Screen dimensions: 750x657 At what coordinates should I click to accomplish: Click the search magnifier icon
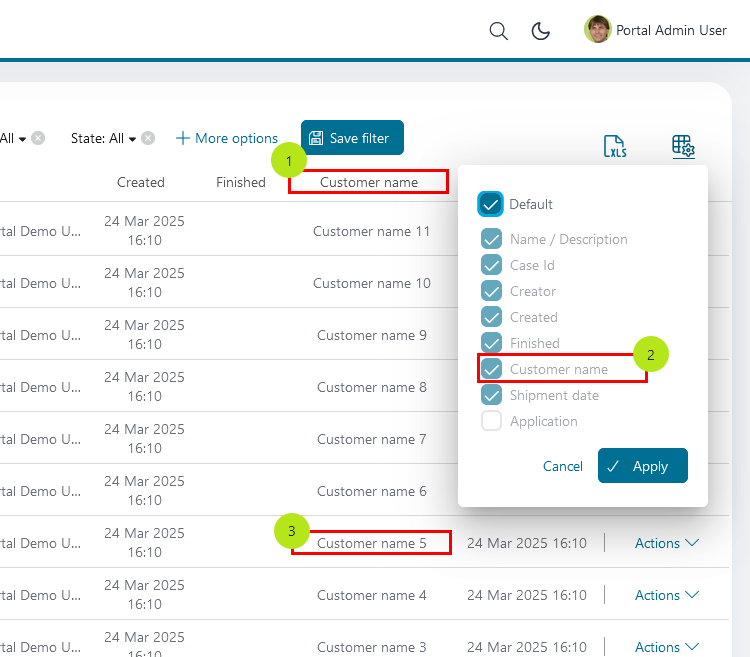(x=498, y=31)
